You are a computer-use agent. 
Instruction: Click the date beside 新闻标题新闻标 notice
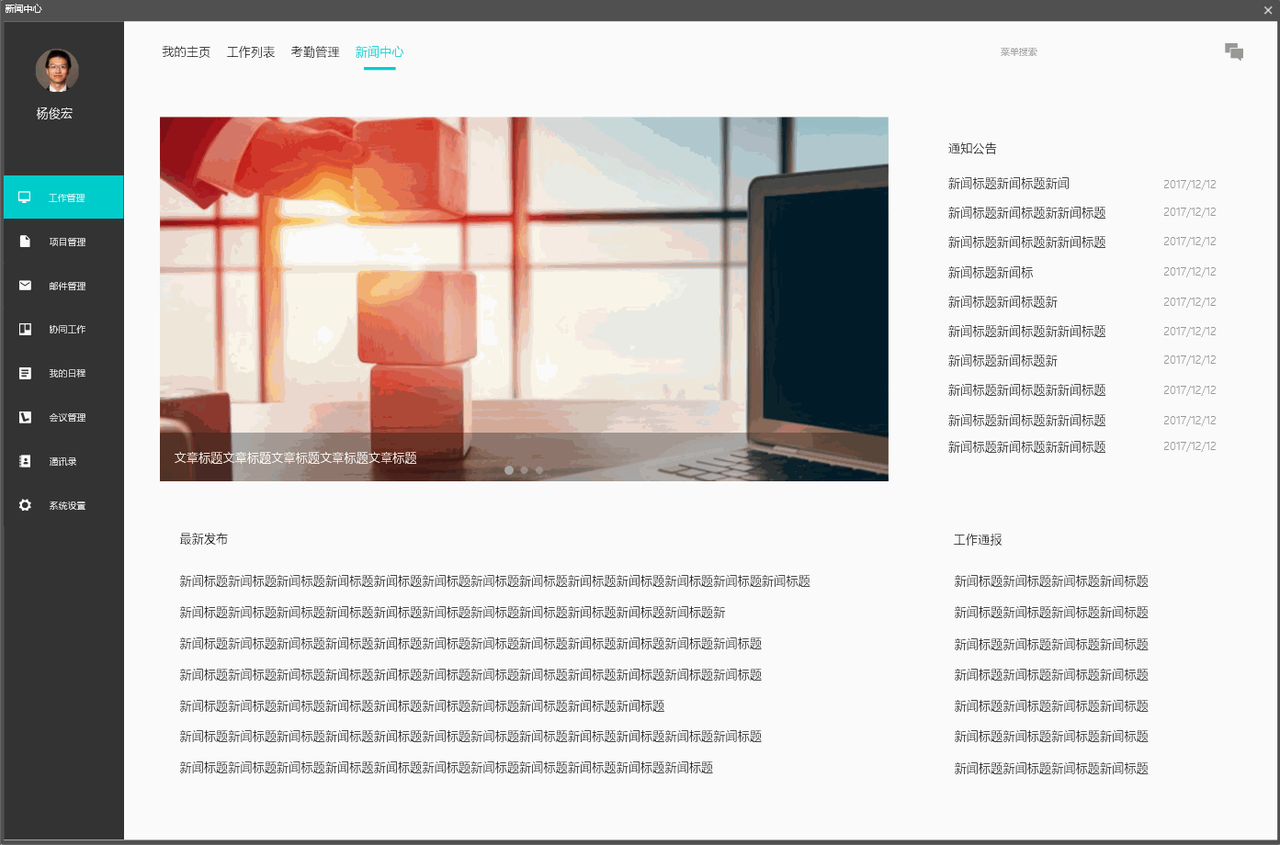(1190, 272)
